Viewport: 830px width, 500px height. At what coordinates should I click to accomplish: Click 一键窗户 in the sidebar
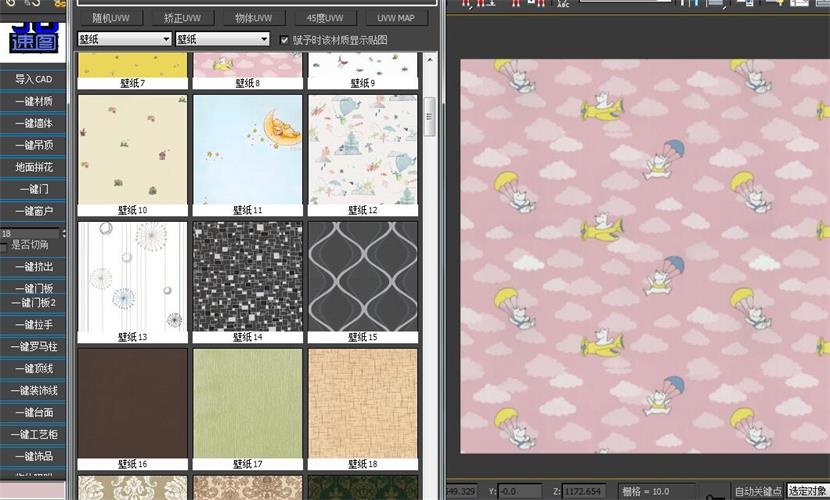pos(33,211)
